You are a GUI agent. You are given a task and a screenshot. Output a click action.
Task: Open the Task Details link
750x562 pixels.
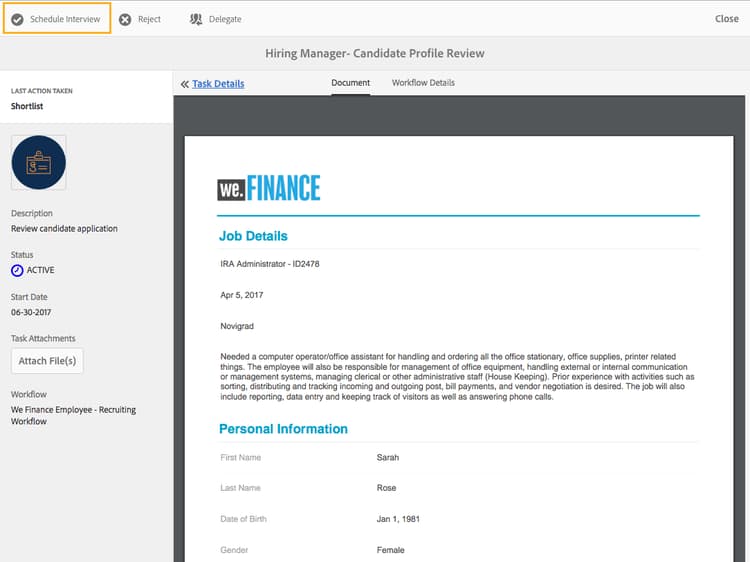pyautogui.click(x=218, y=84)
